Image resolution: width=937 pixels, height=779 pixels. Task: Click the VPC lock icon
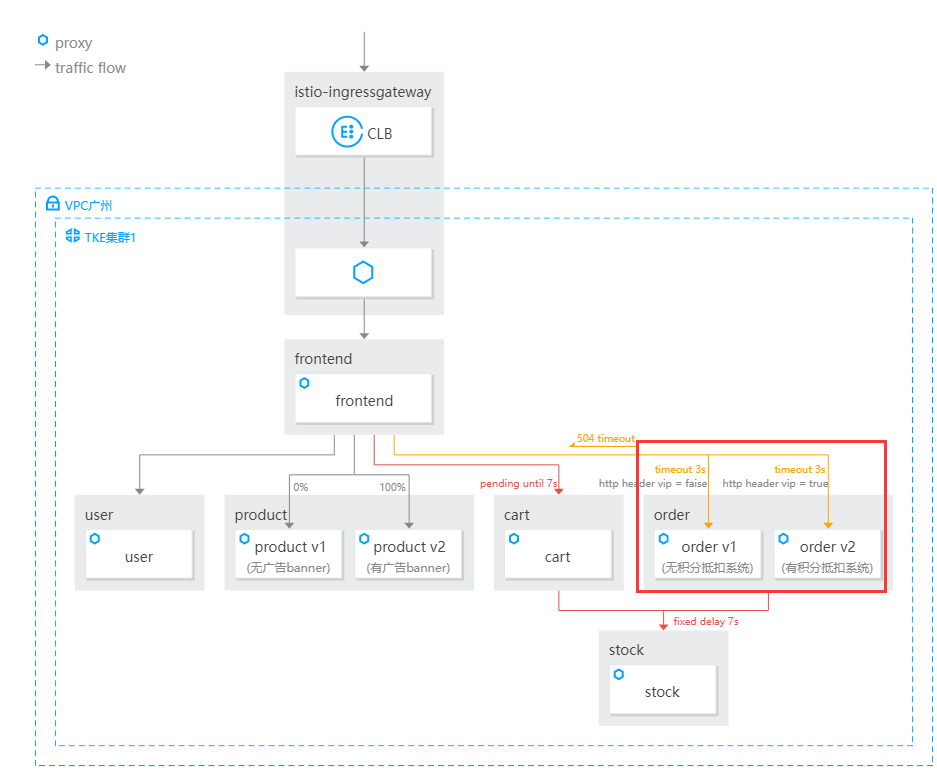pyautogui.click(x=53, y=204)
